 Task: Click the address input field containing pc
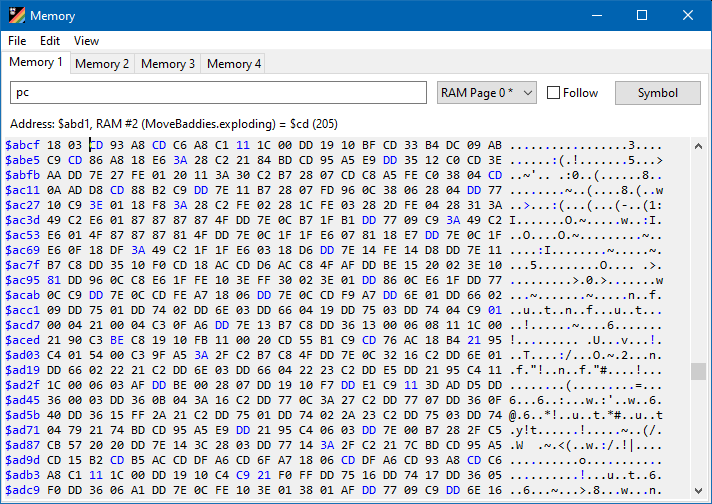point(218,93)
